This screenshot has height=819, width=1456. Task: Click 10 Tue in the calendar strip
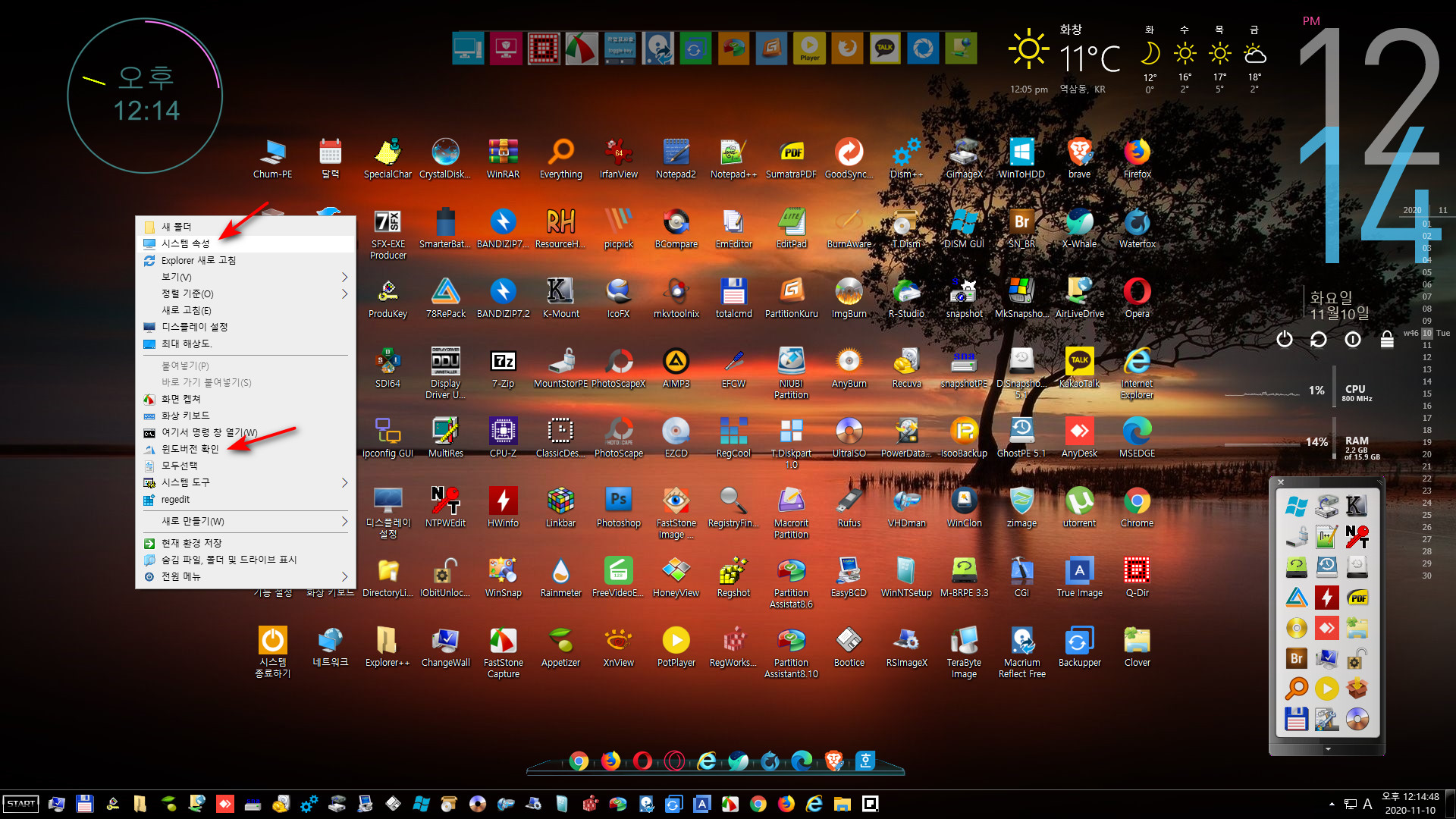[x=1435, y=333]
